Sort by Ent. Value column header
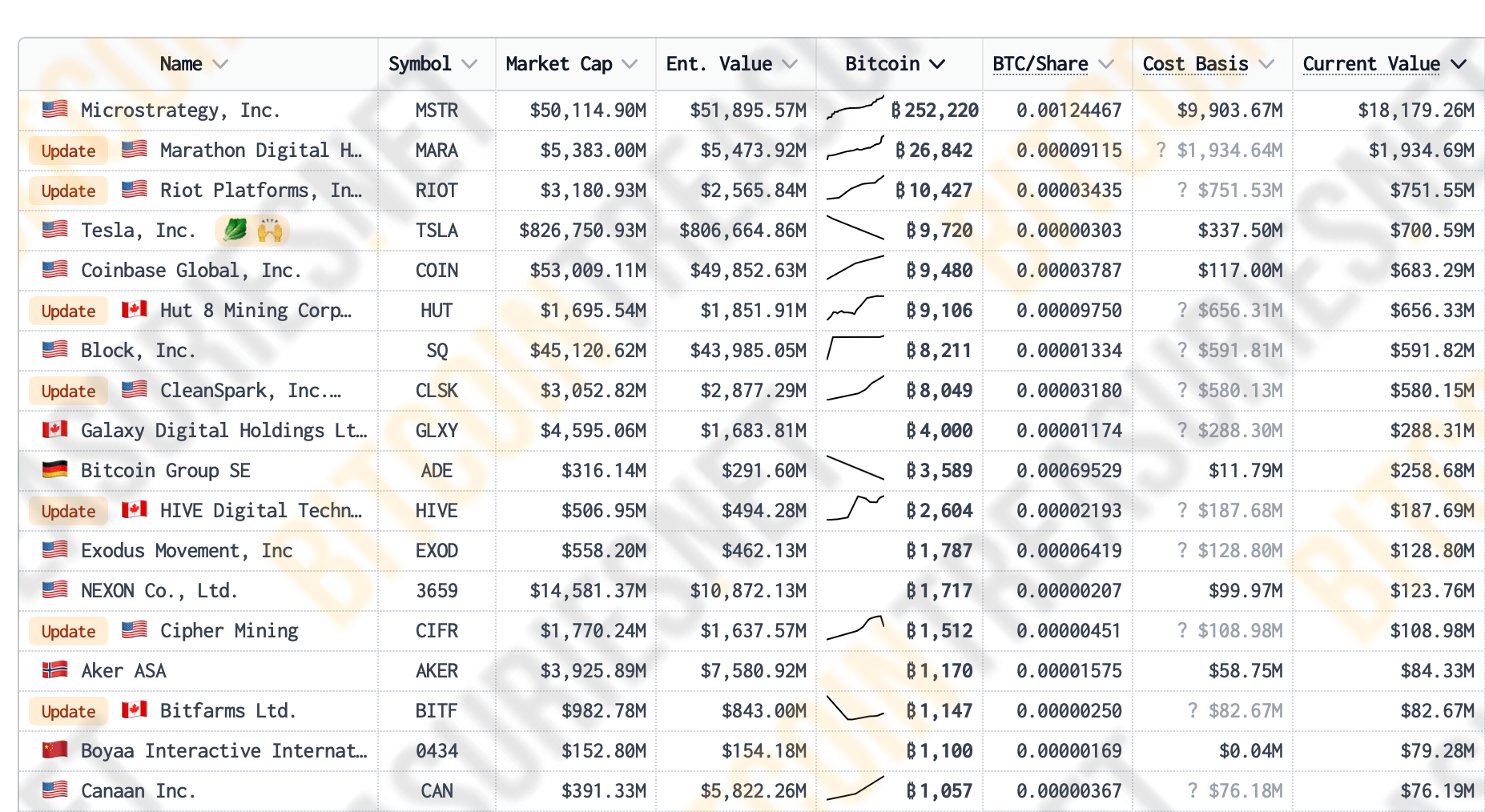The width and height of the screenshot is (1485, 812). pyautogui.click(x=732, y=64)
